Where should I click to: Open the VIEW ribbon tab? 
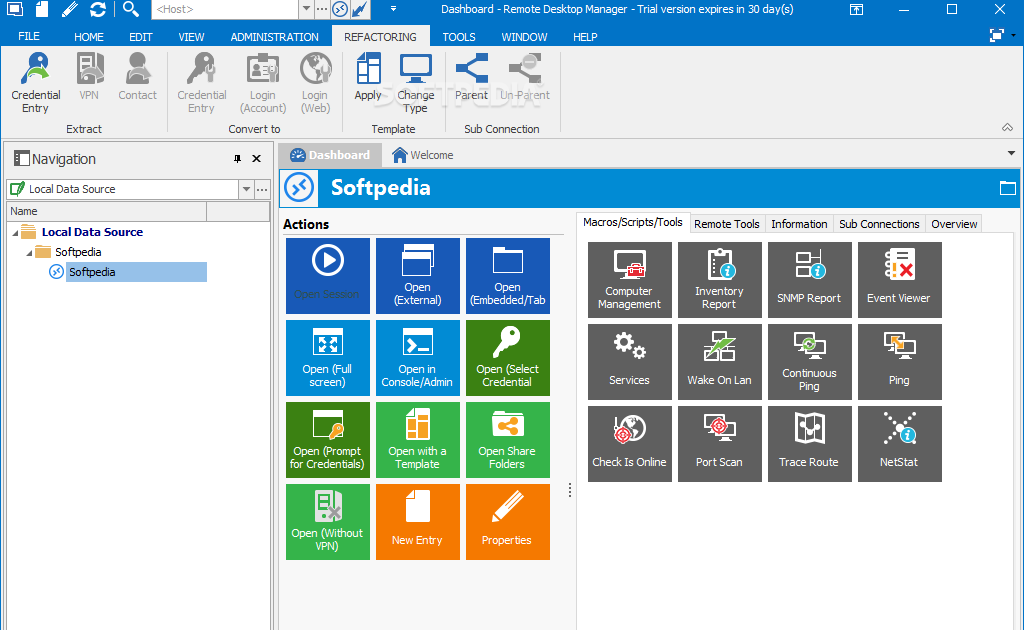tap(191, 37)
